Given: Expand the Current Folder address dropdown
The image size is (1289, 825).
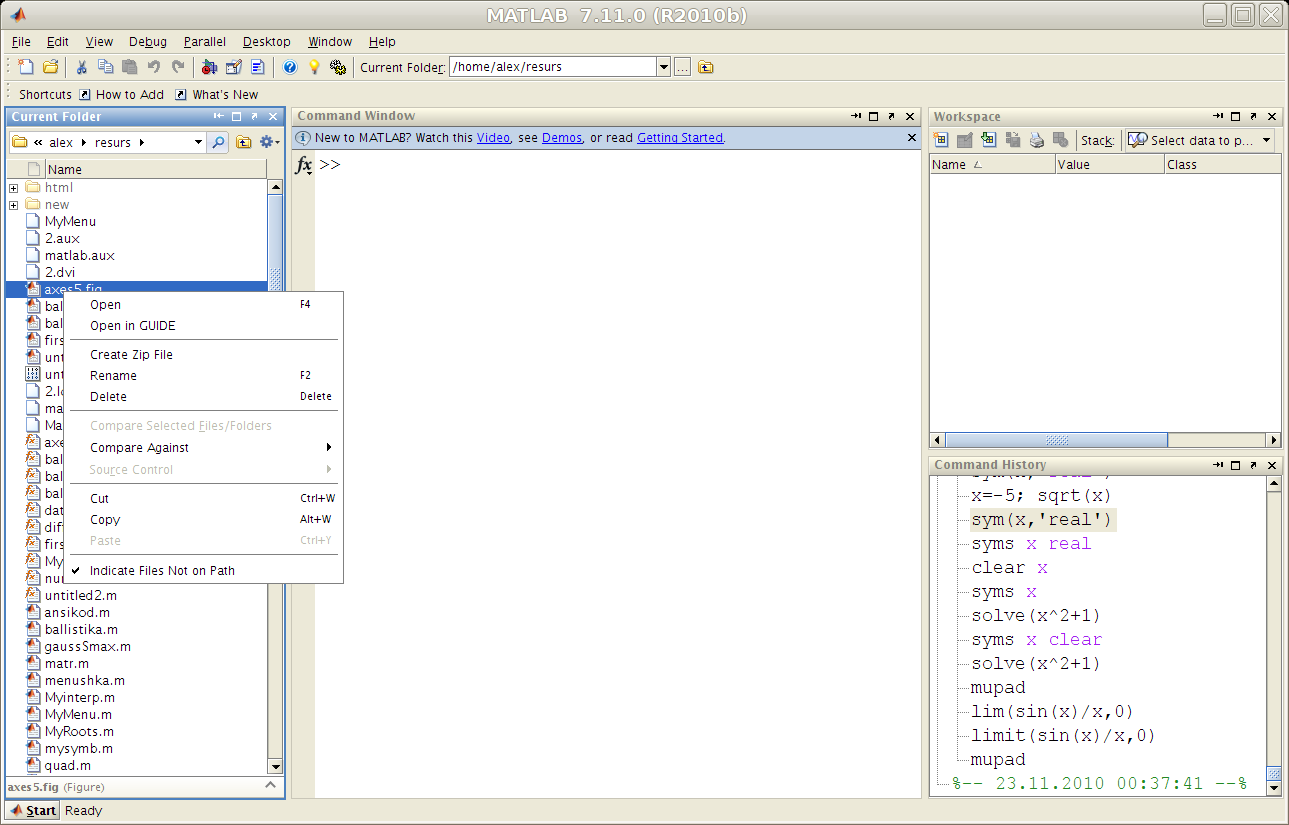Looking at the screenshot, I should pos(663,67).
